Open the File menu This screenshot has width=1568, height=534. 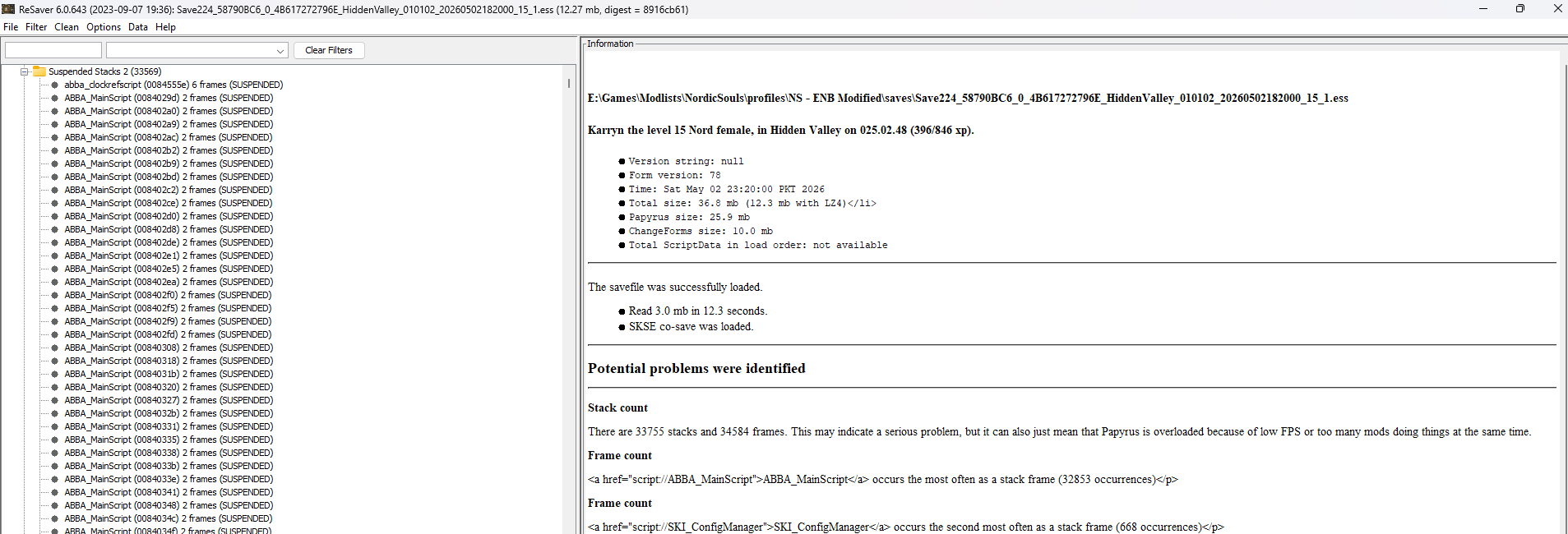(11, 27)
